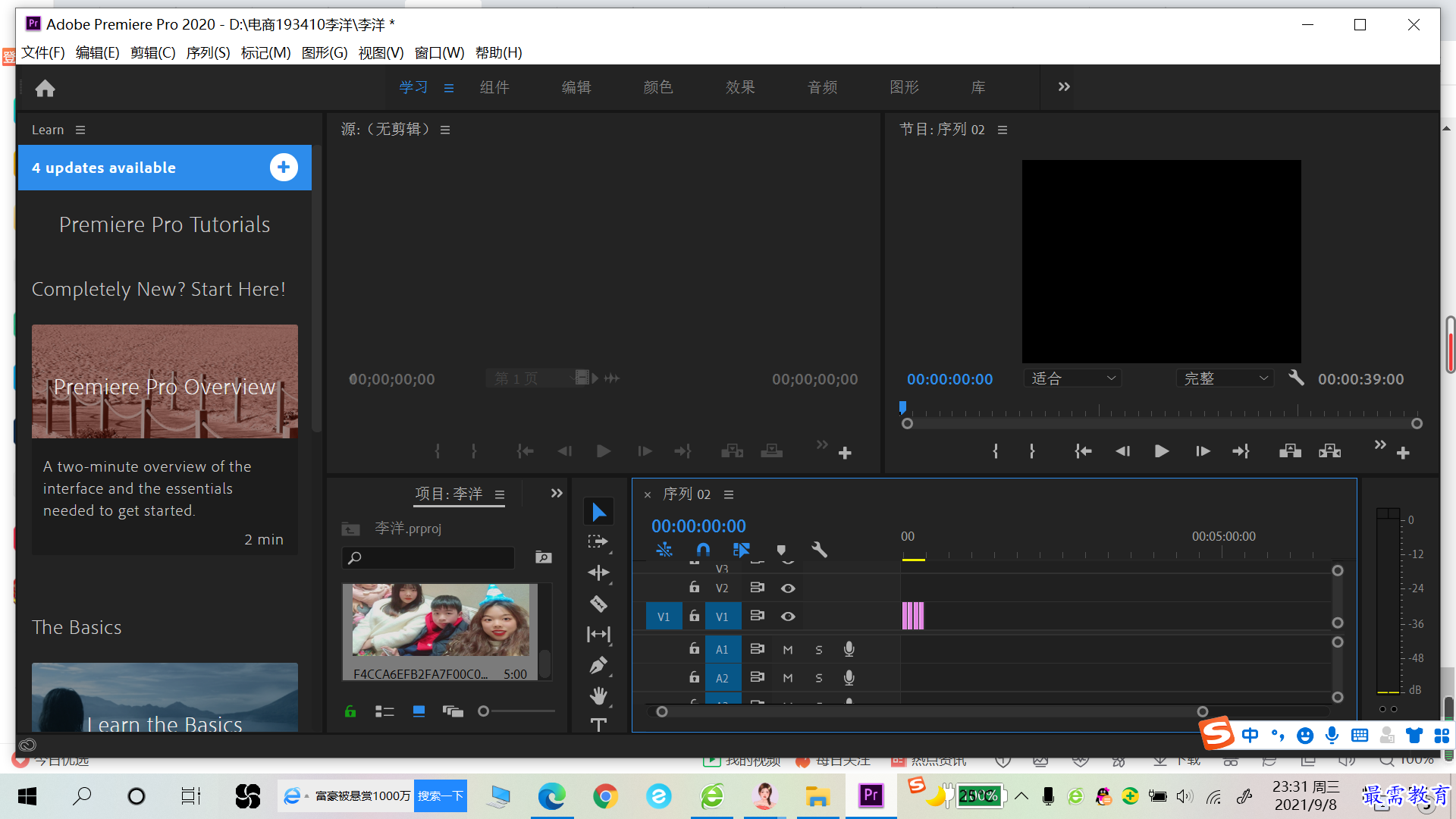Image resolution: width=1456 pixels, height=819 pixels.
Task: Expand hidden project panel tabs chevron
Action: click(557, 493)
